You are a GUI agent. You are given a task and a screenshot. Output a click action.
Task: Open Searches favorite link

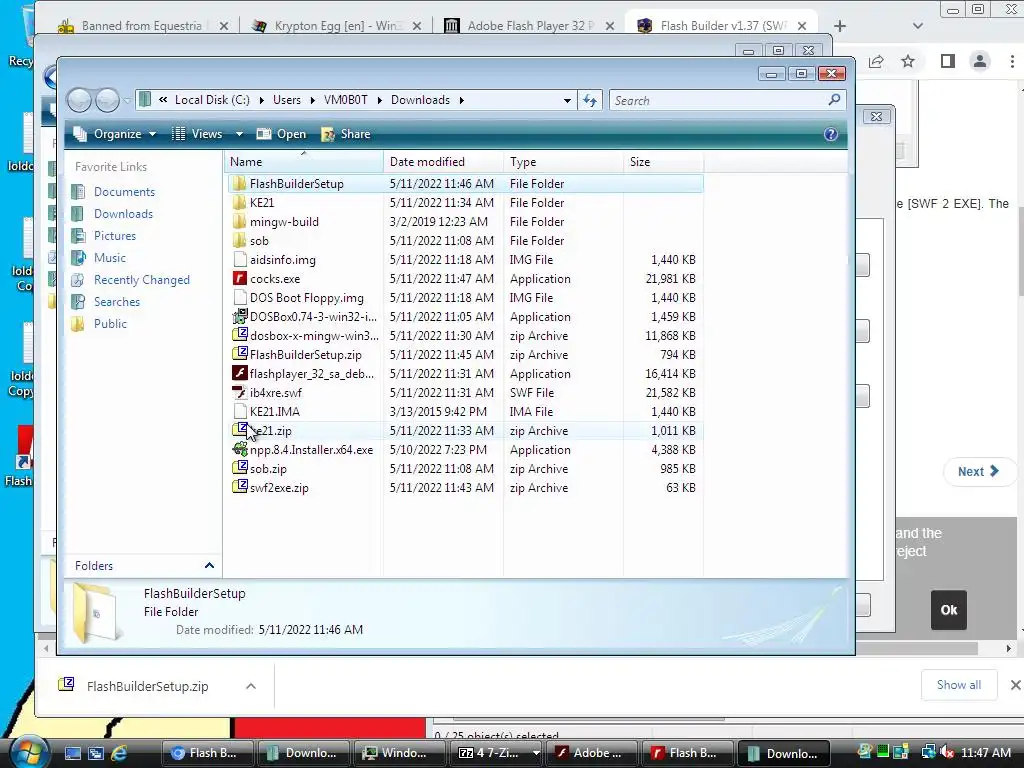point(117,302)
